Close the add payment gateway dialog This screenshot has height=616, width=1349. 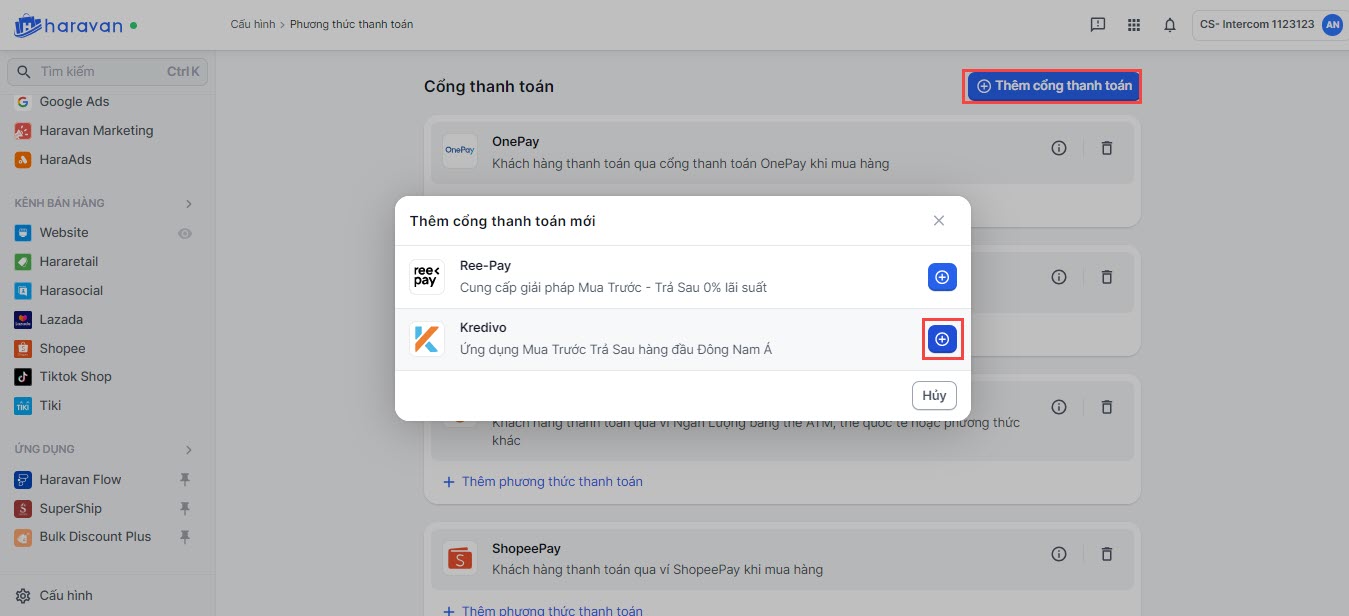coord(938,221)
